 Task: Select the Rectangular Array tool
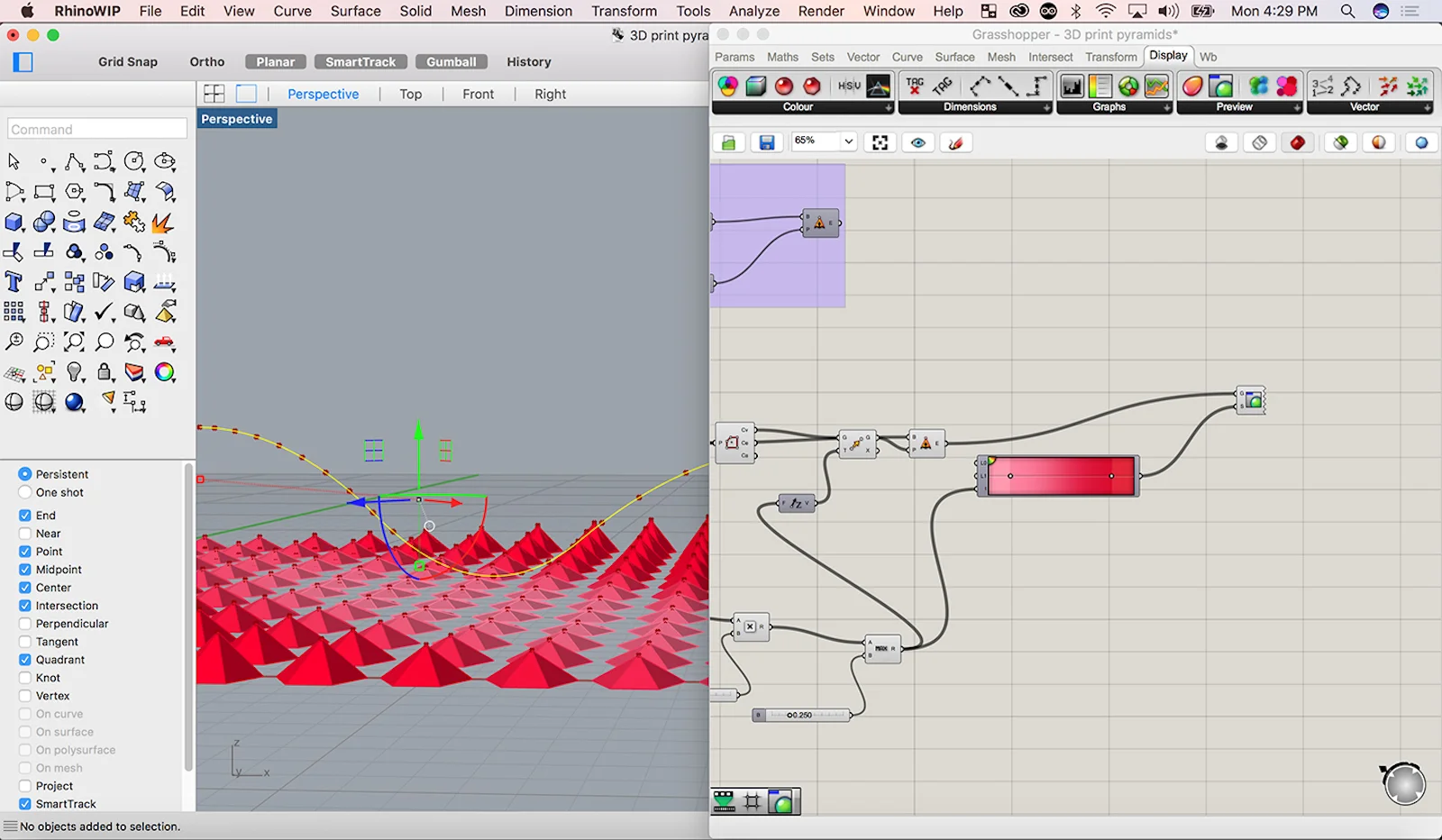pos(14,312)
